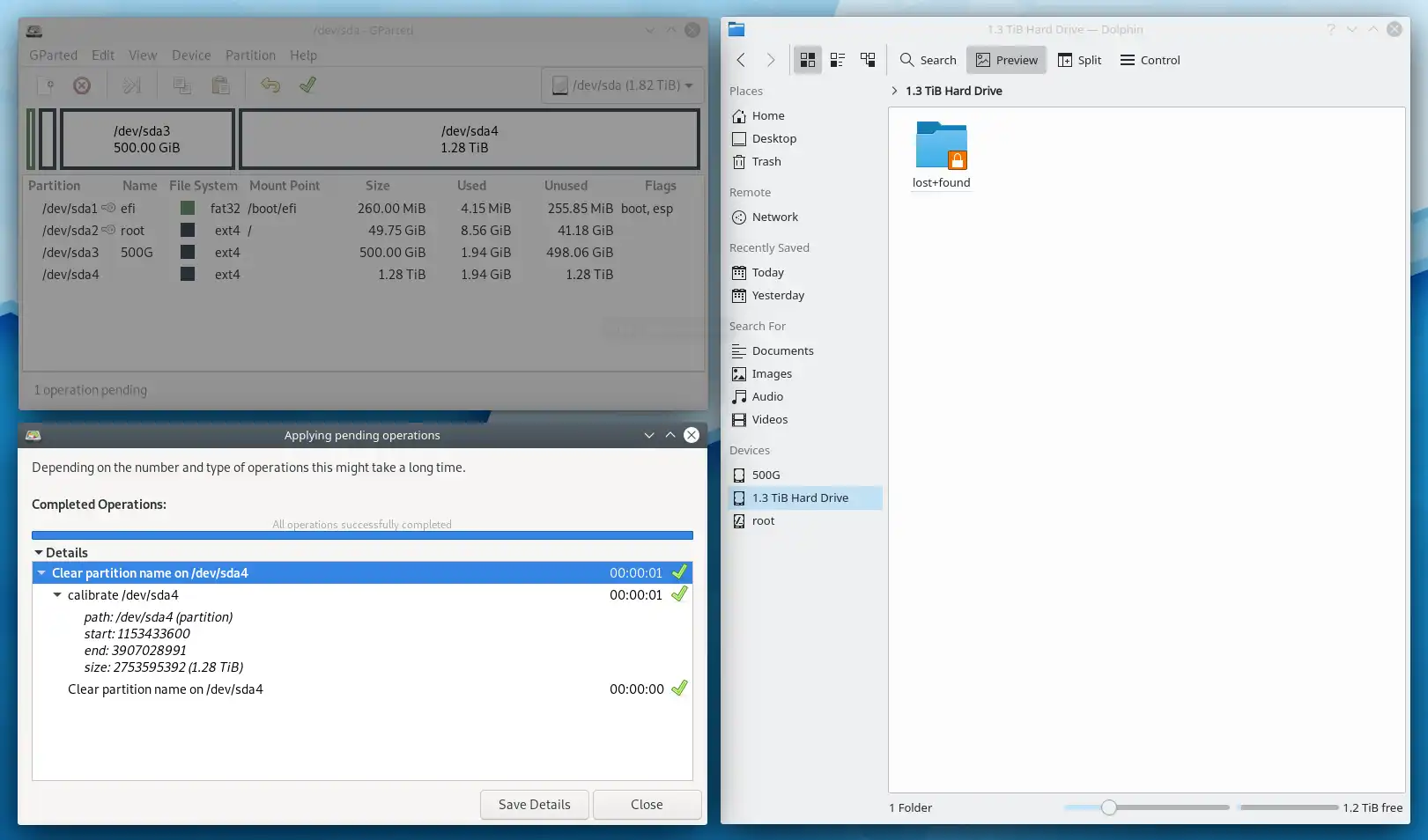Collapse Clear partition name on /dev/sda4 row
This screenshot has width=1428, height=840.
click(x=41, y=573)
